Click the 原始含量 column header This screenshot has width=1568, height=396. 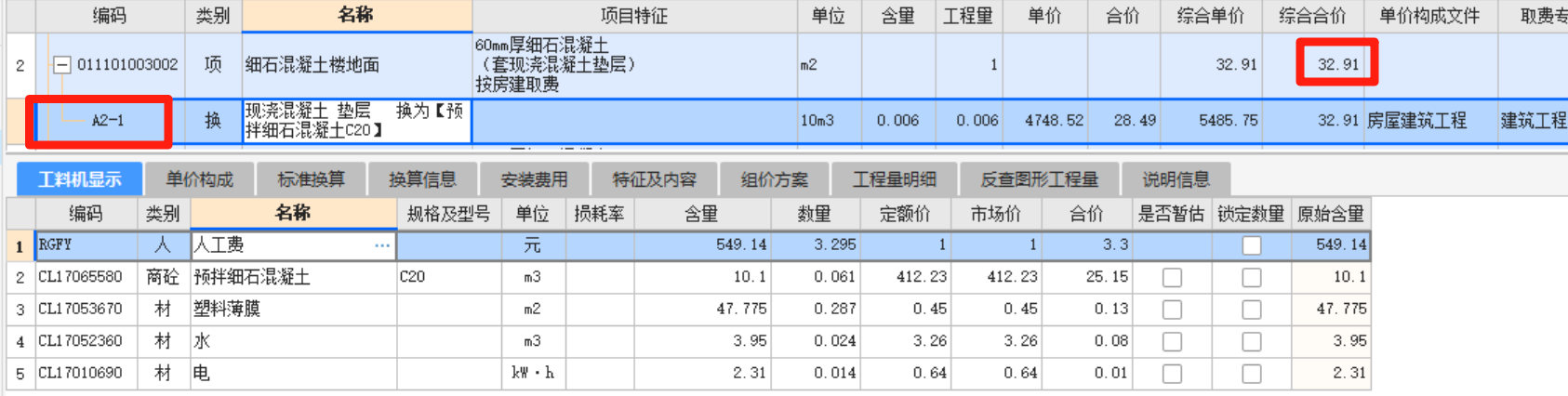coord(1331,214)
